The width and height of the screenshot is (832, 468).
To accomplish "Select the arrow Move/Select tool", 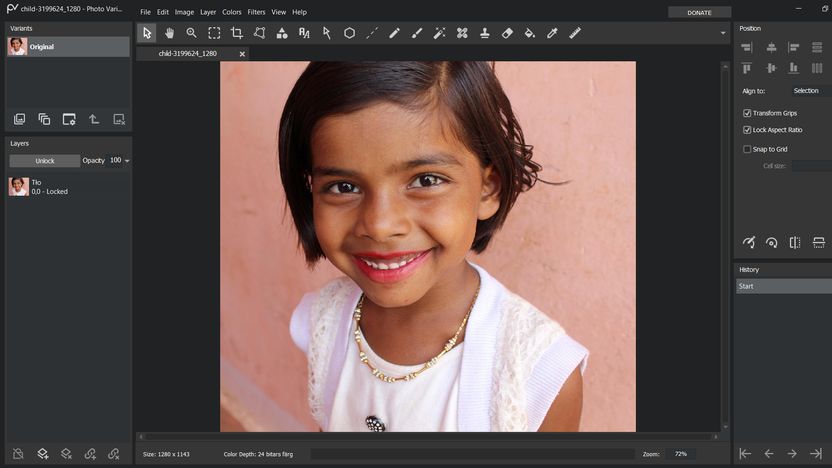I will coord(146,33).
